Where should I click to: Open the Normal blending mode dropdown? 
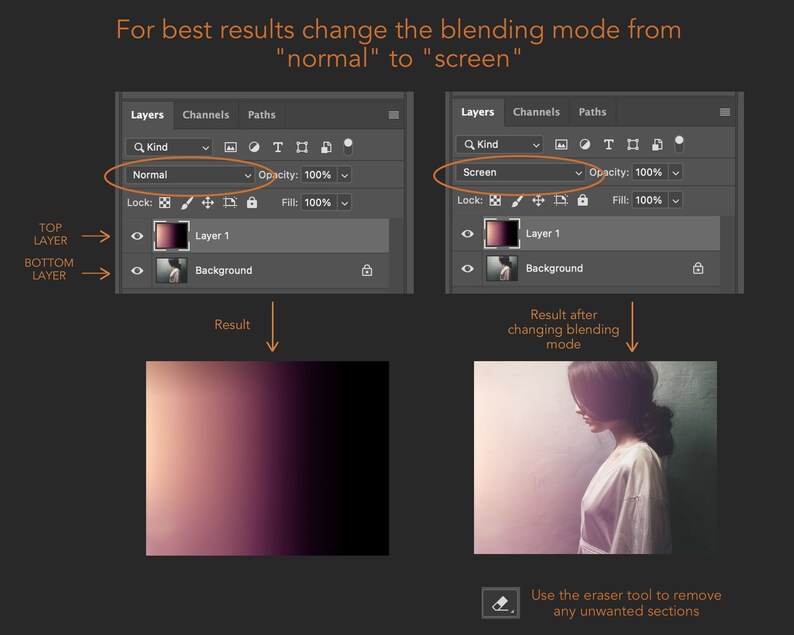click(x=190, y=175)
